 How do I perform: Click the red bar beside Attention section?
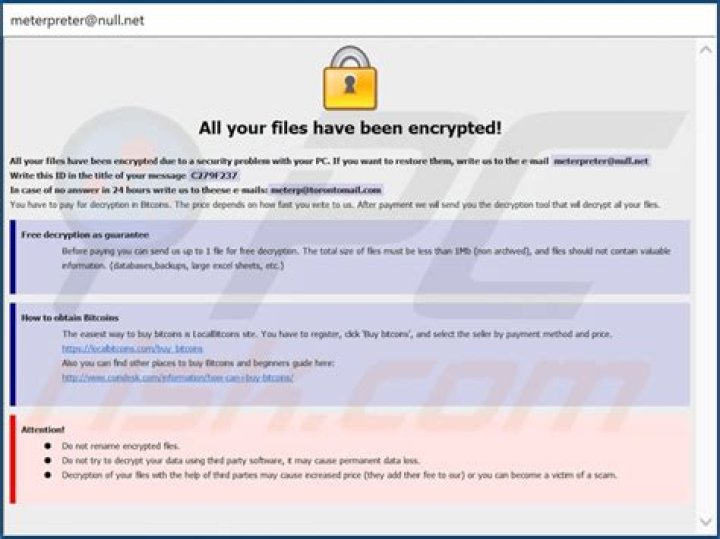pyautogui.click(x=13, y=458)
